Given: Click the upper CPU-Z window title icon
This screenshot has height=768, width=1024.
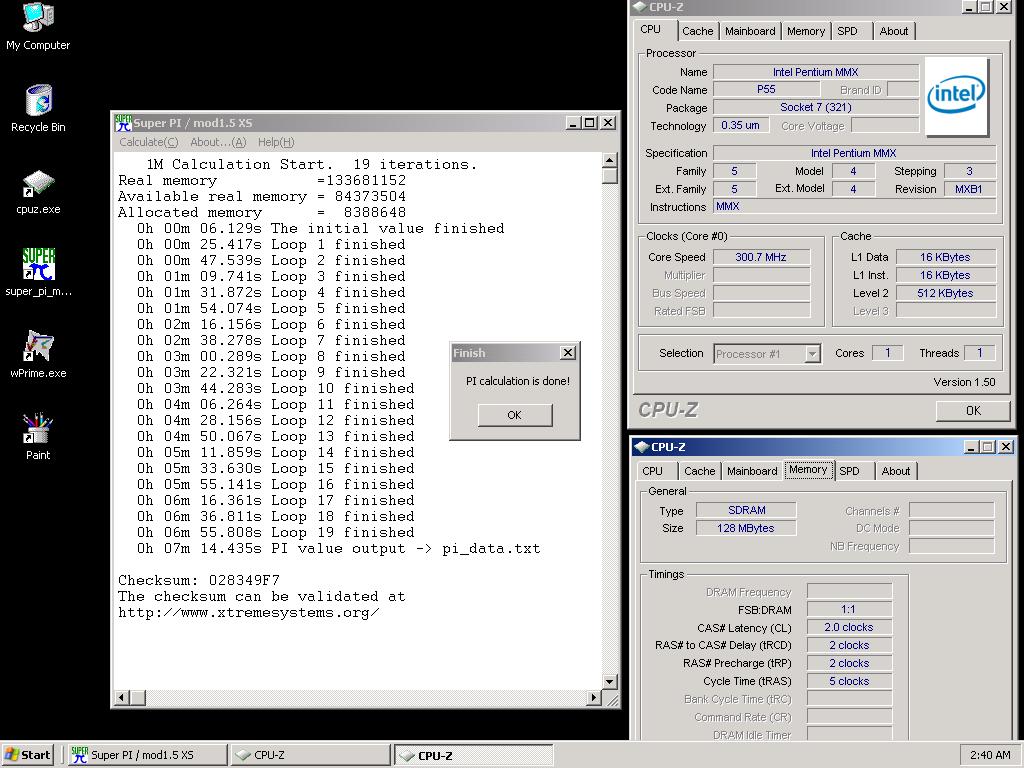Looking at the screenshot, I should coord(639,7).
